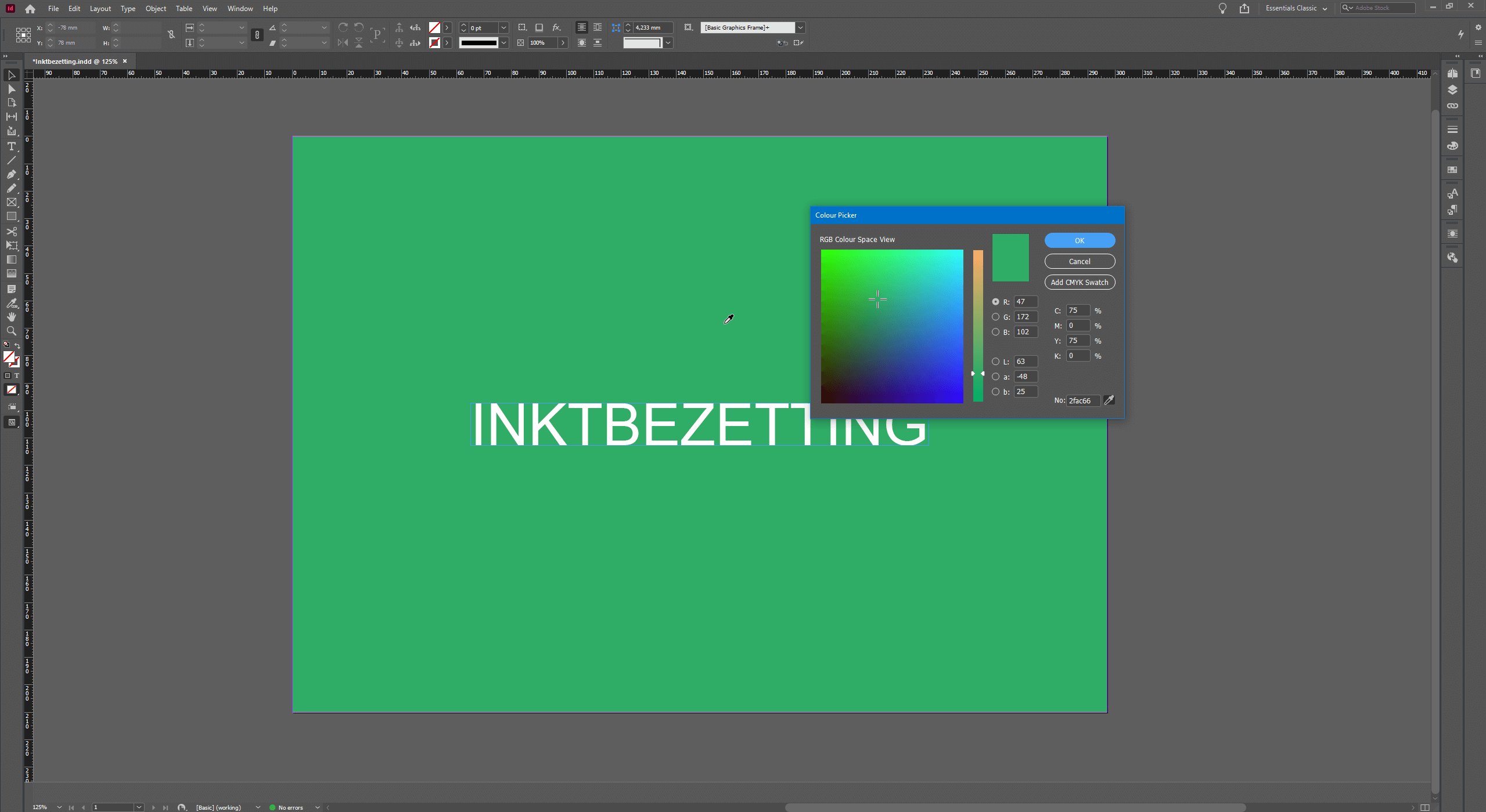Click the Home icon in menu bar
1486x812 pixels.
coord(30,9)
